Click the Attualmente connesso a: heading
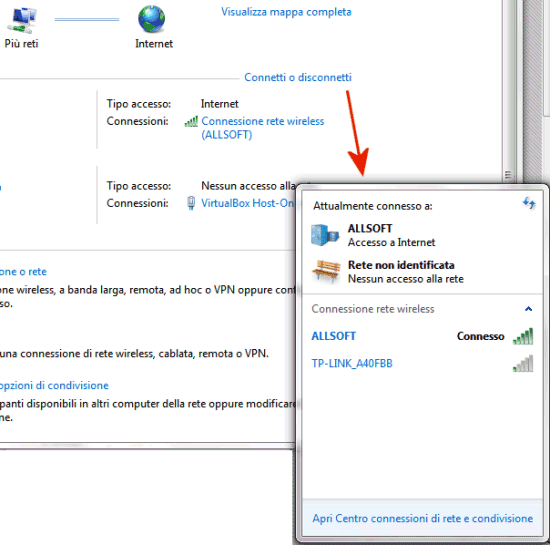 point(373,206)
